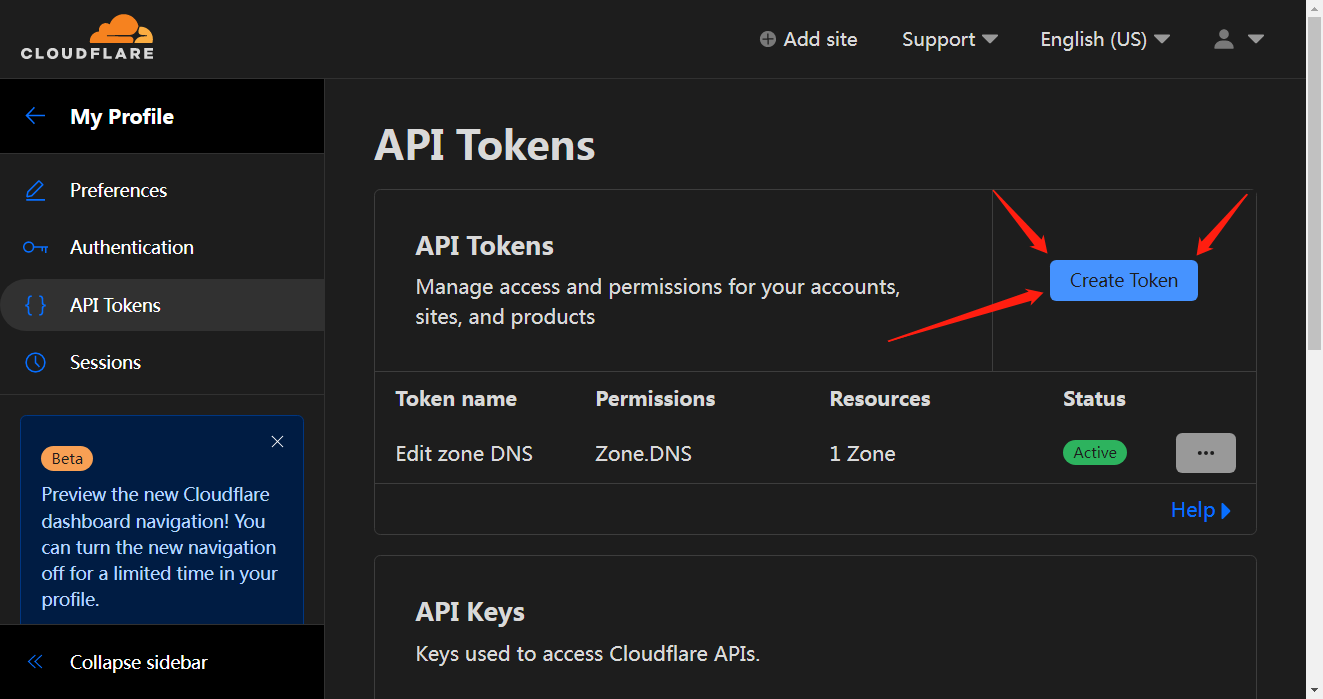Click the API Tokens braces icon

point(35,305)
